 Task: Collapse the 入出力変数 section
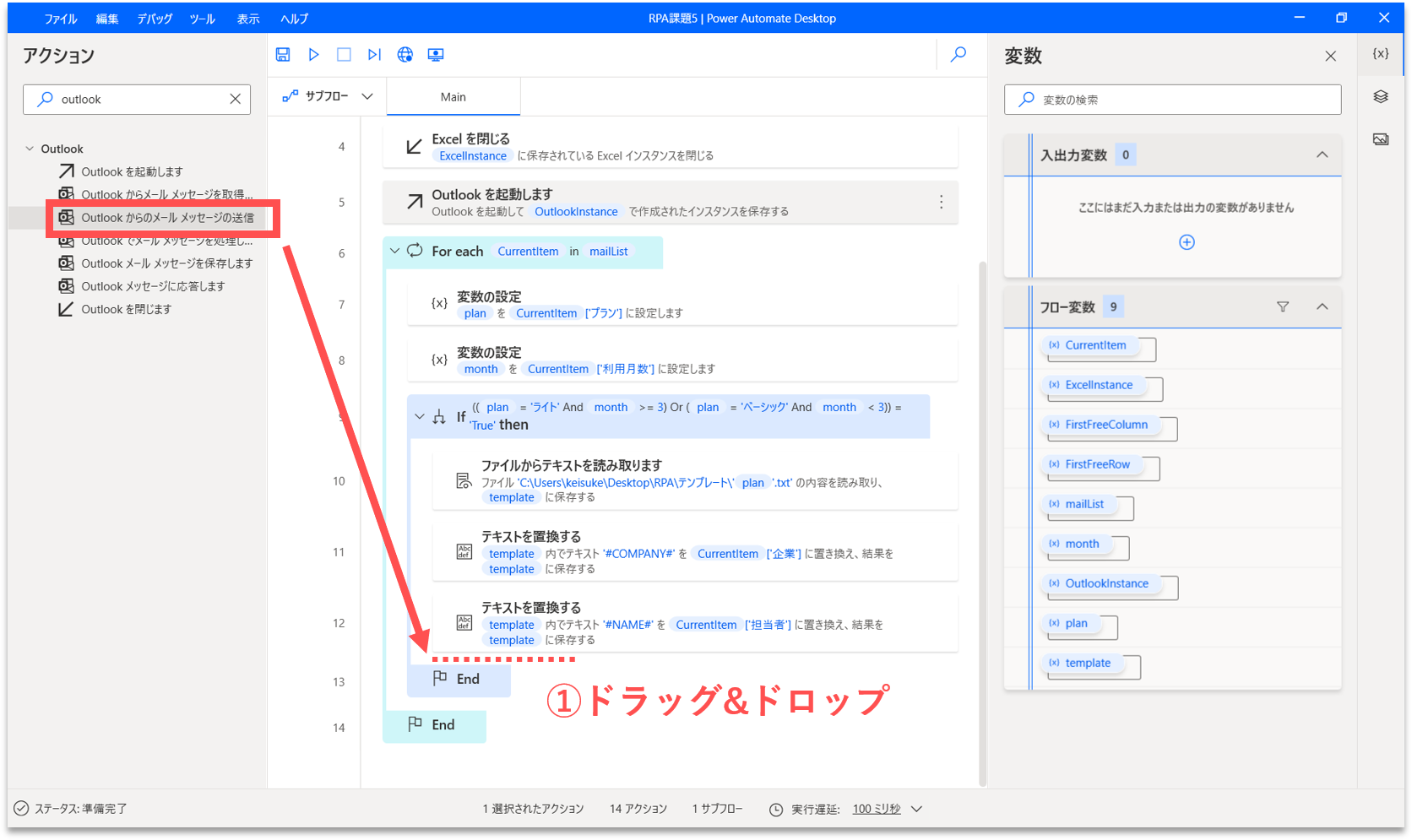tap(1322, 155)
